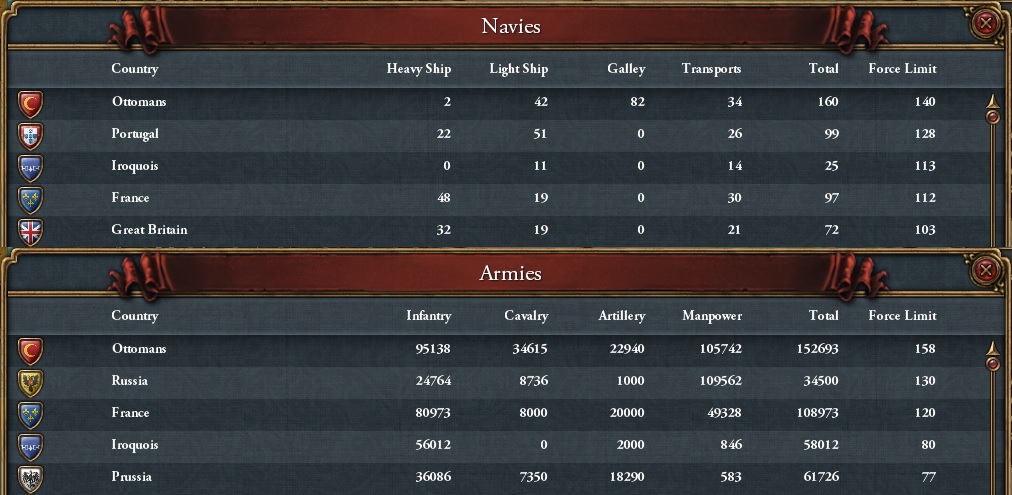Close the Navies panel

(986, 22)
